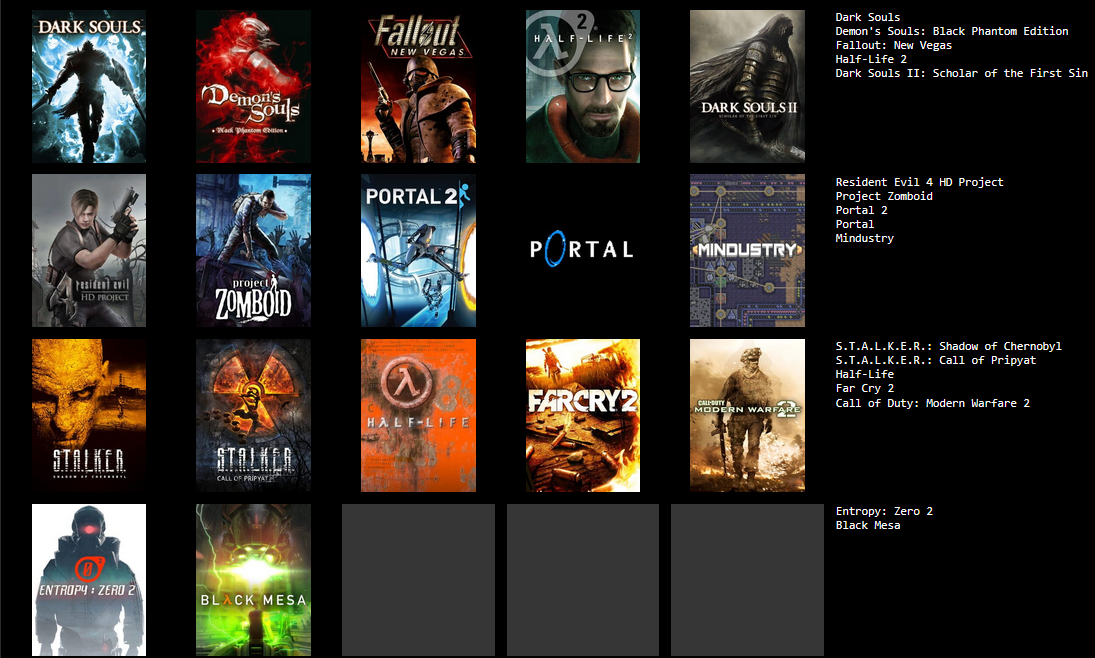Viewport: 1095px width, 658px height.
Task: Click the 'Half-Life 2' list entry
Action: click(871, 59)
